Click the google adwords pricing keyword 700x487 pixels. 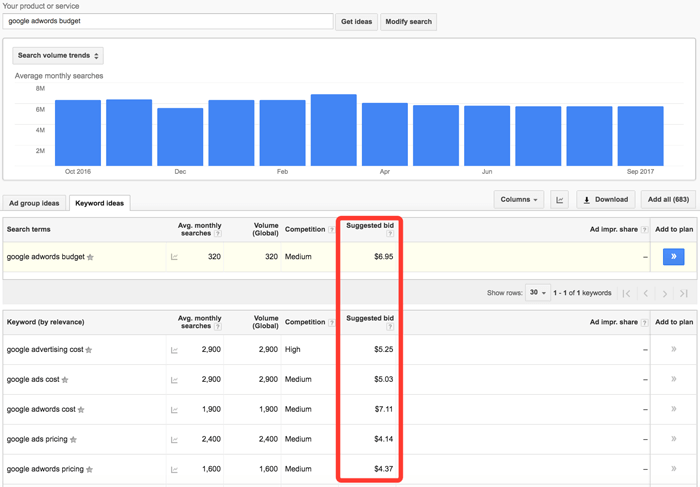pyautogui.click(x=45, y=469)
